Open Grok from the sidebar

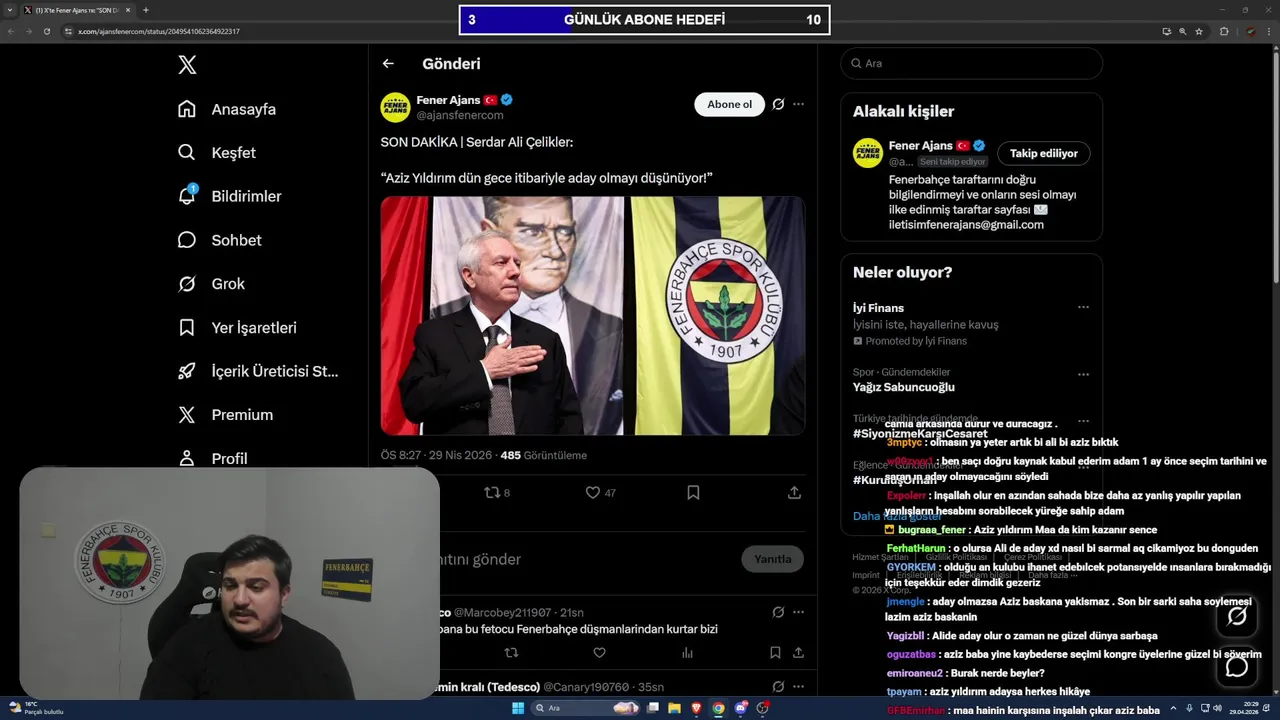(x=211, y=284)
